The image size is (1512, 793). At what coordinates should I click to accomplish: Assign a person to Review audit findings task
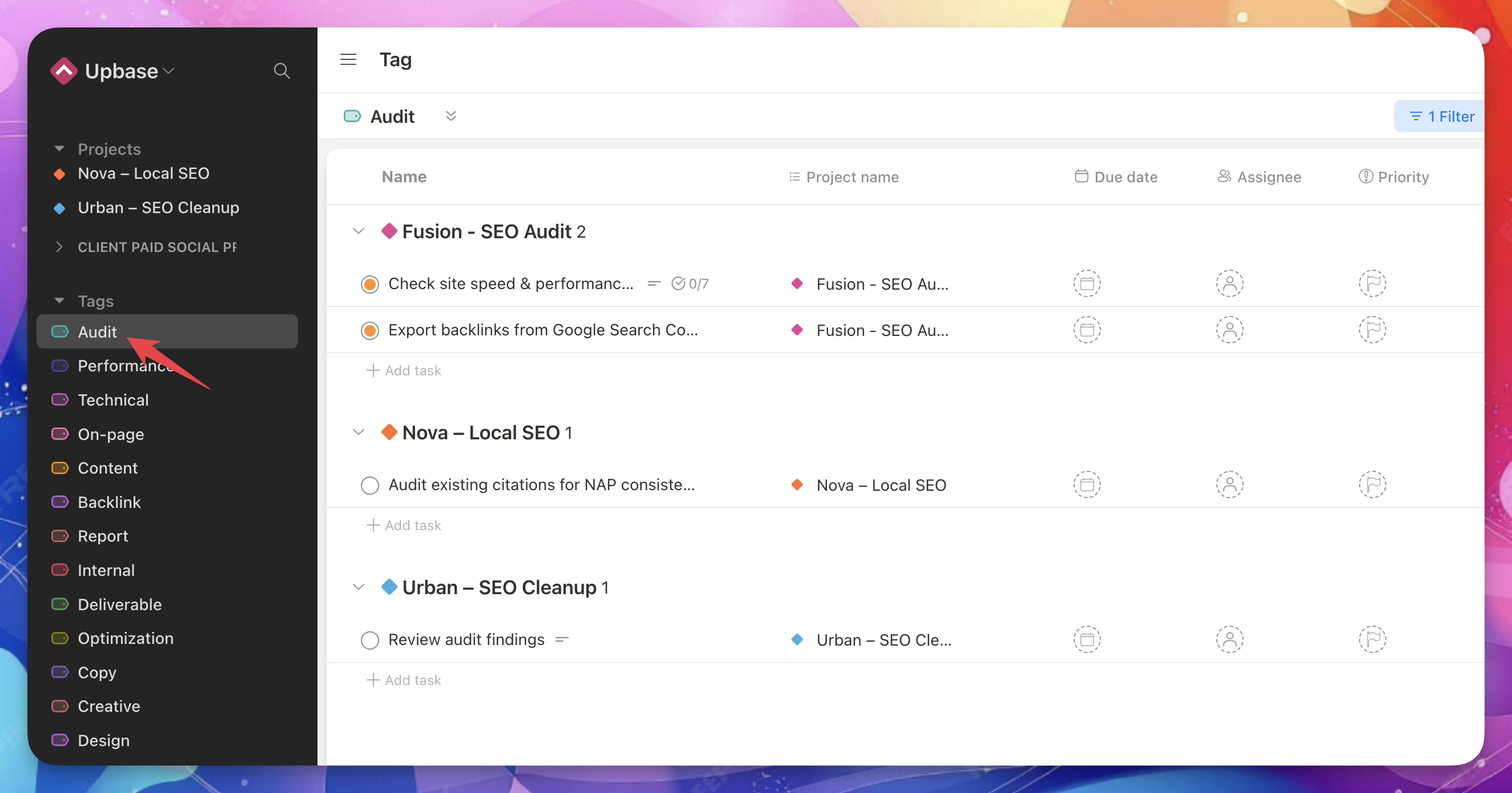tap(1229, 639)
